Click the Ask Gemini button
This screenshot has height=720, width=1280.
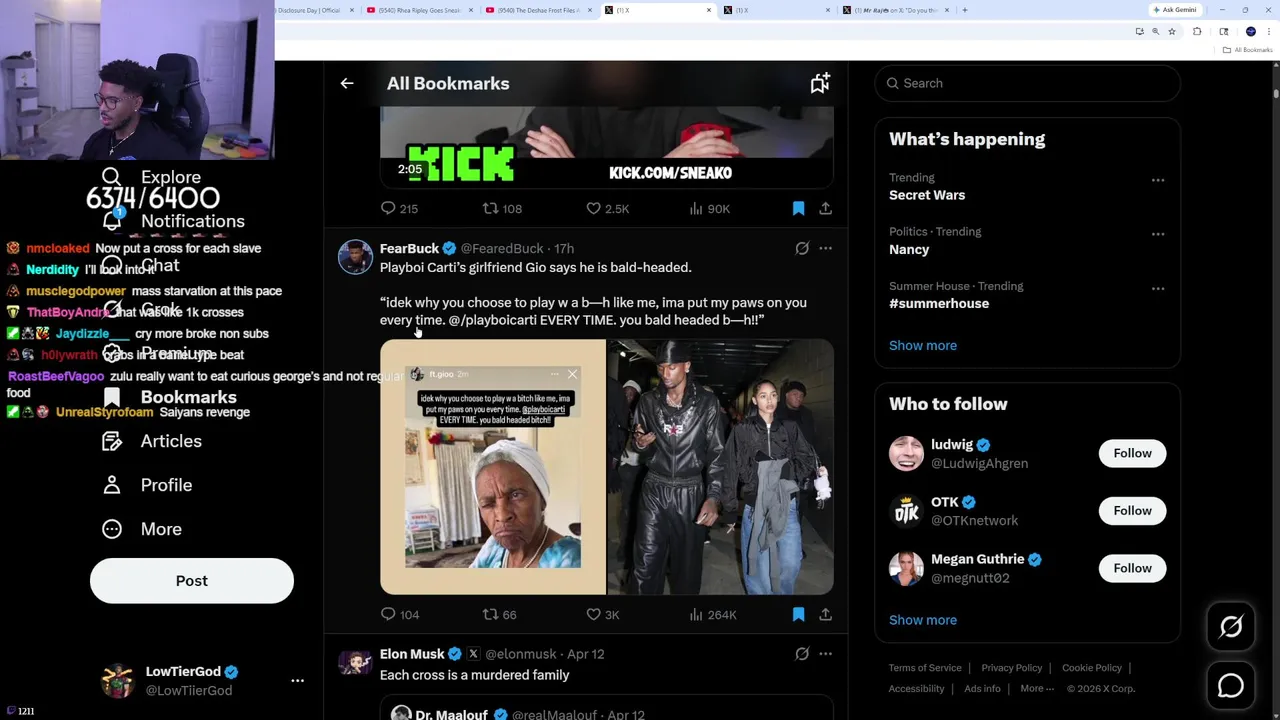point(1175,10)
